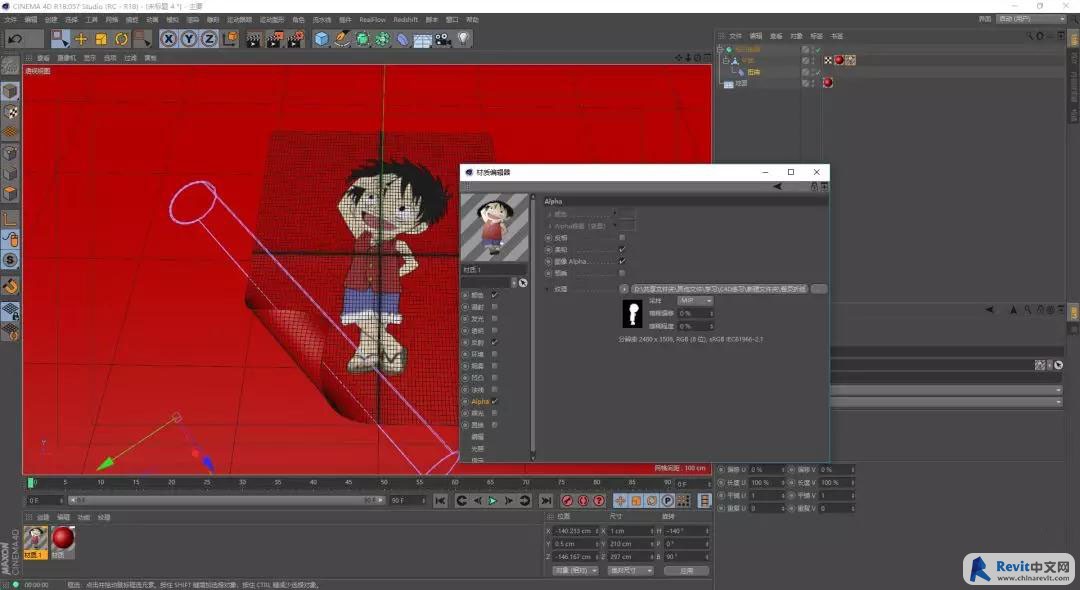The image size is (1080, 590).
Task: Open the viewport 显示 menu
Action: click(90, 59)
